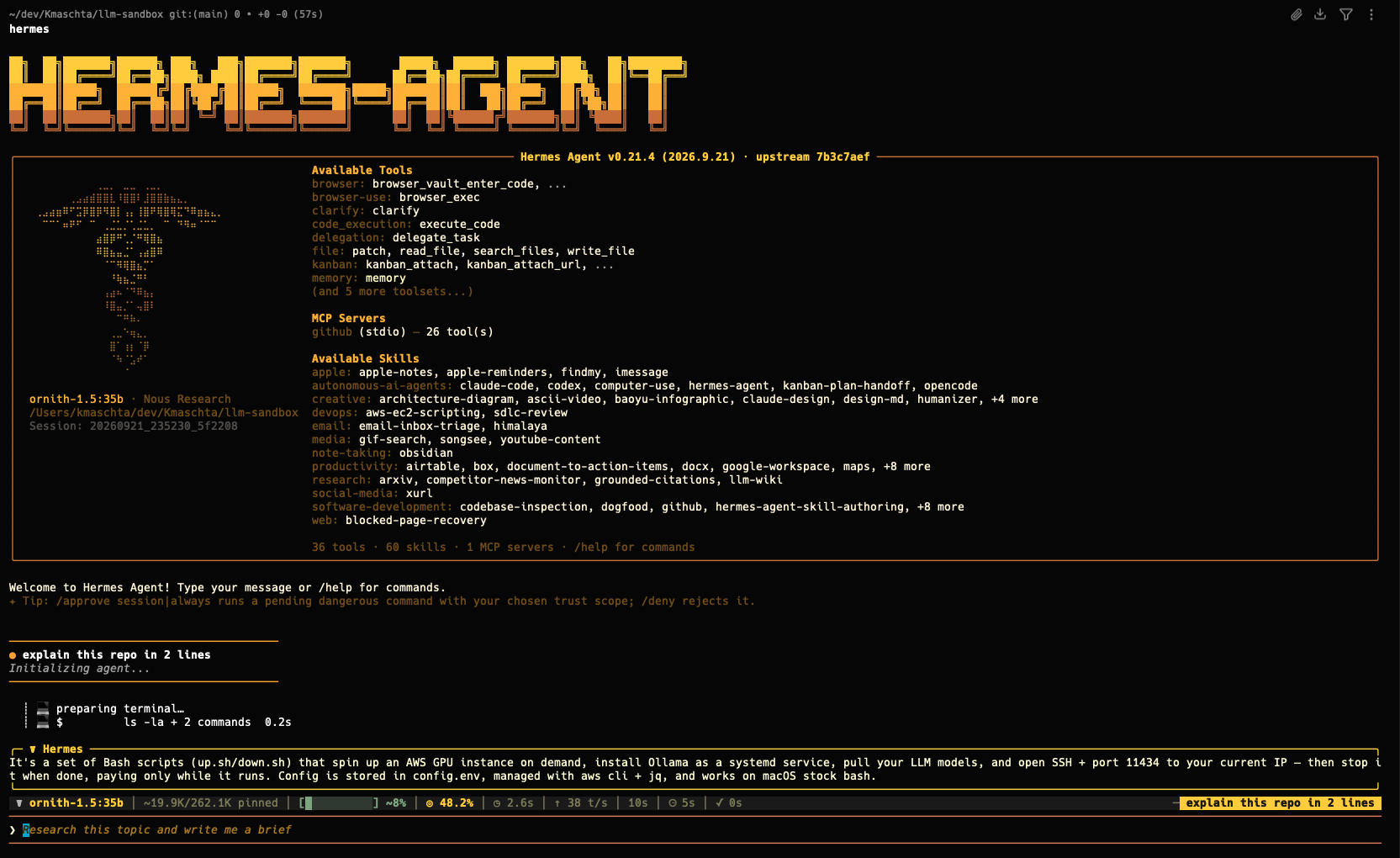The image size is (1400, 858).
Task: Click 'Nous Research' beside the model name
Action: tap(188, 400)
